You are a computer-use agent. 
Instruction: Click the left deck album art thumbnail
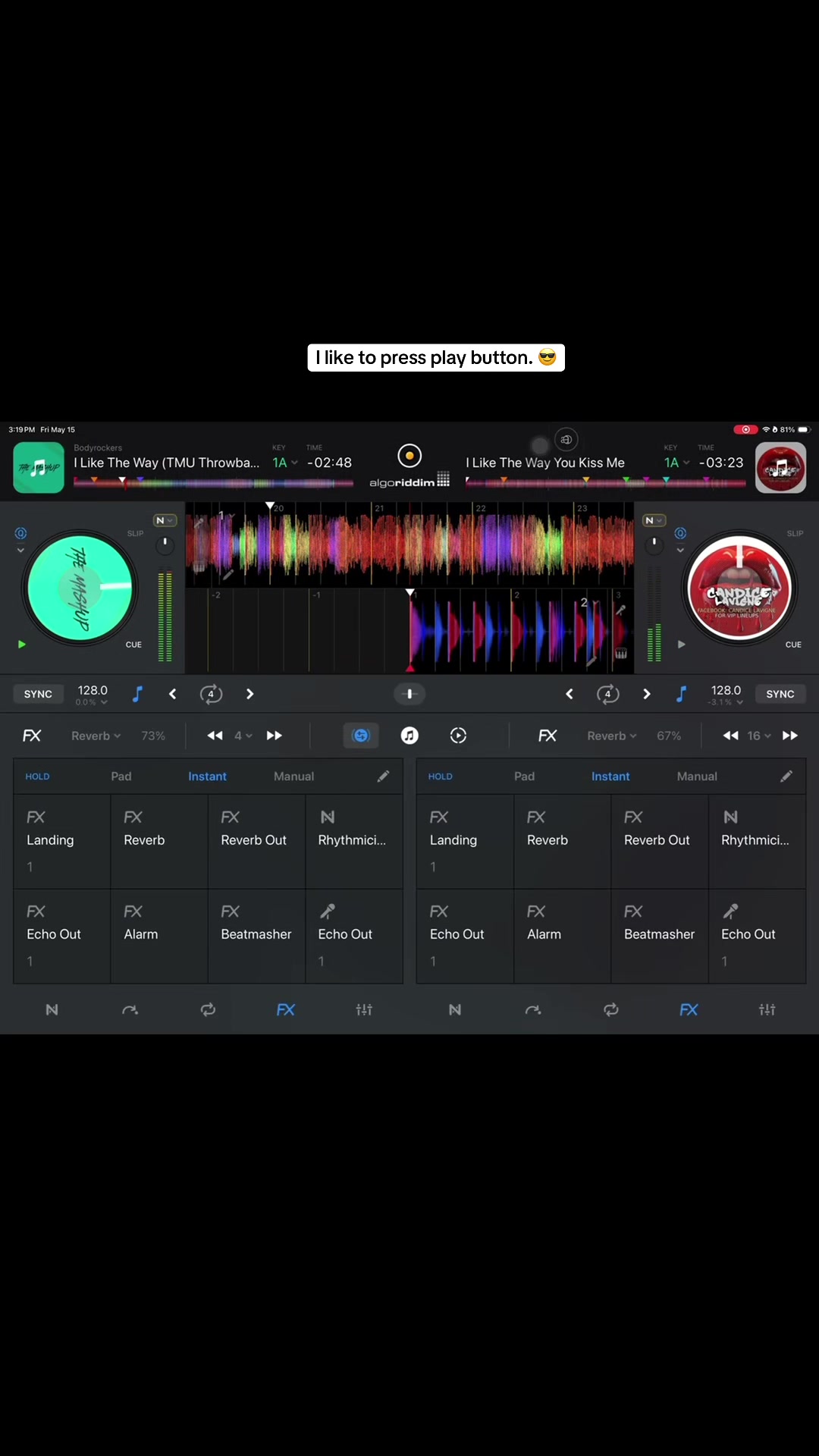coord(39,467)
